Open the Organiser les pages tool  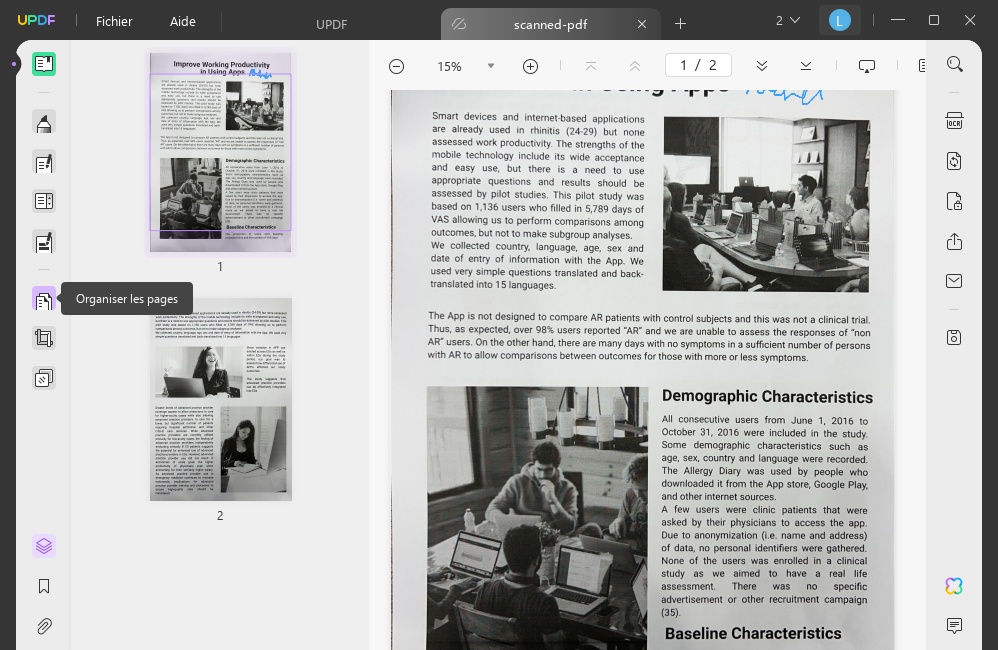coord(44,298)
